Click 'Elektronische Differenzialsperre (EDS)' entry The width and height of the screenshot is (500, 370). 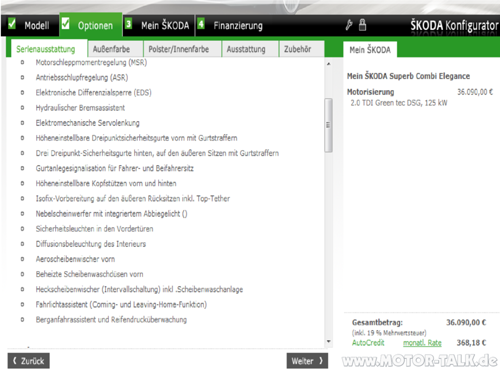(x=93, y=92)
